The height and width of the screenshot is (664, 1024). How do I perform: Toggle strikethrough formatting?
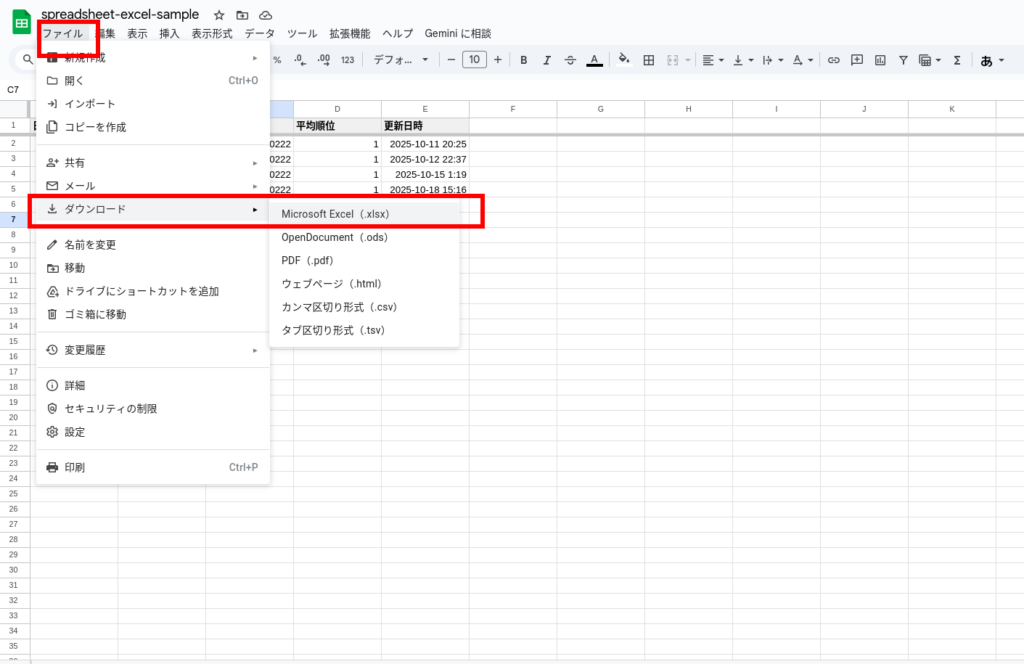point(571,60)
